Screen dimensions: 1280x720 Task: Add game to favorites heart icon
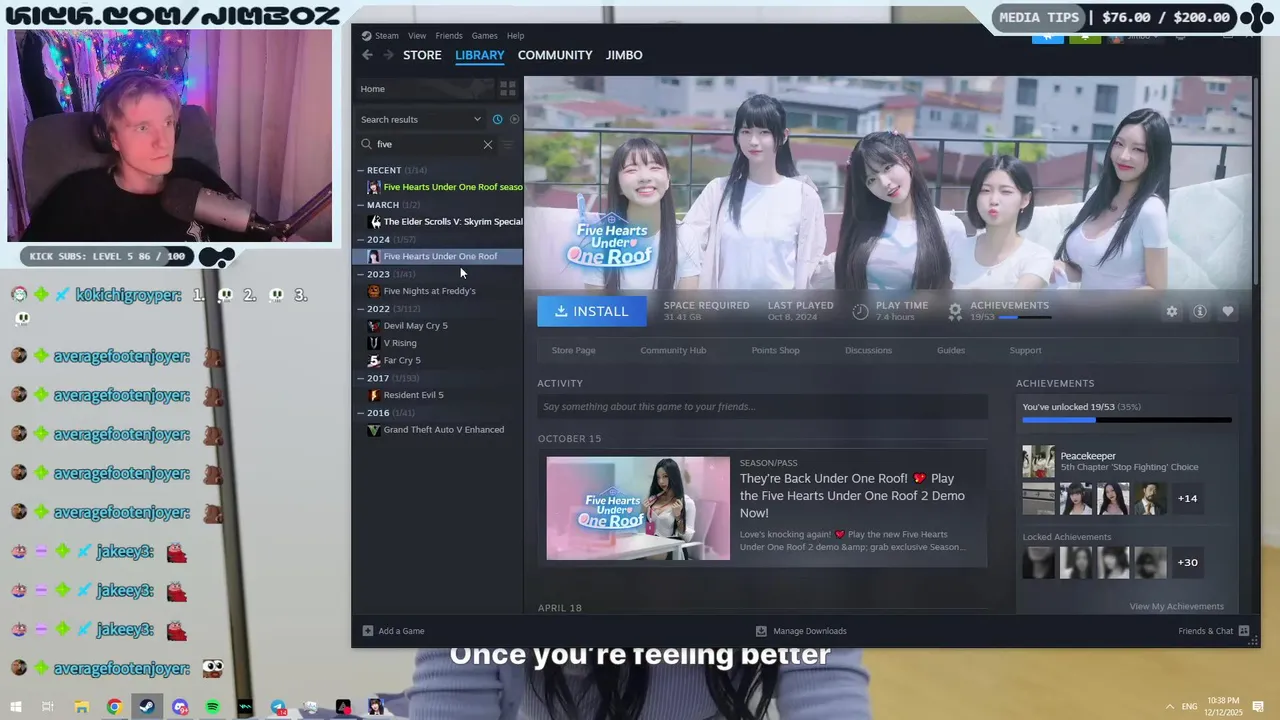coord(1228,311)
